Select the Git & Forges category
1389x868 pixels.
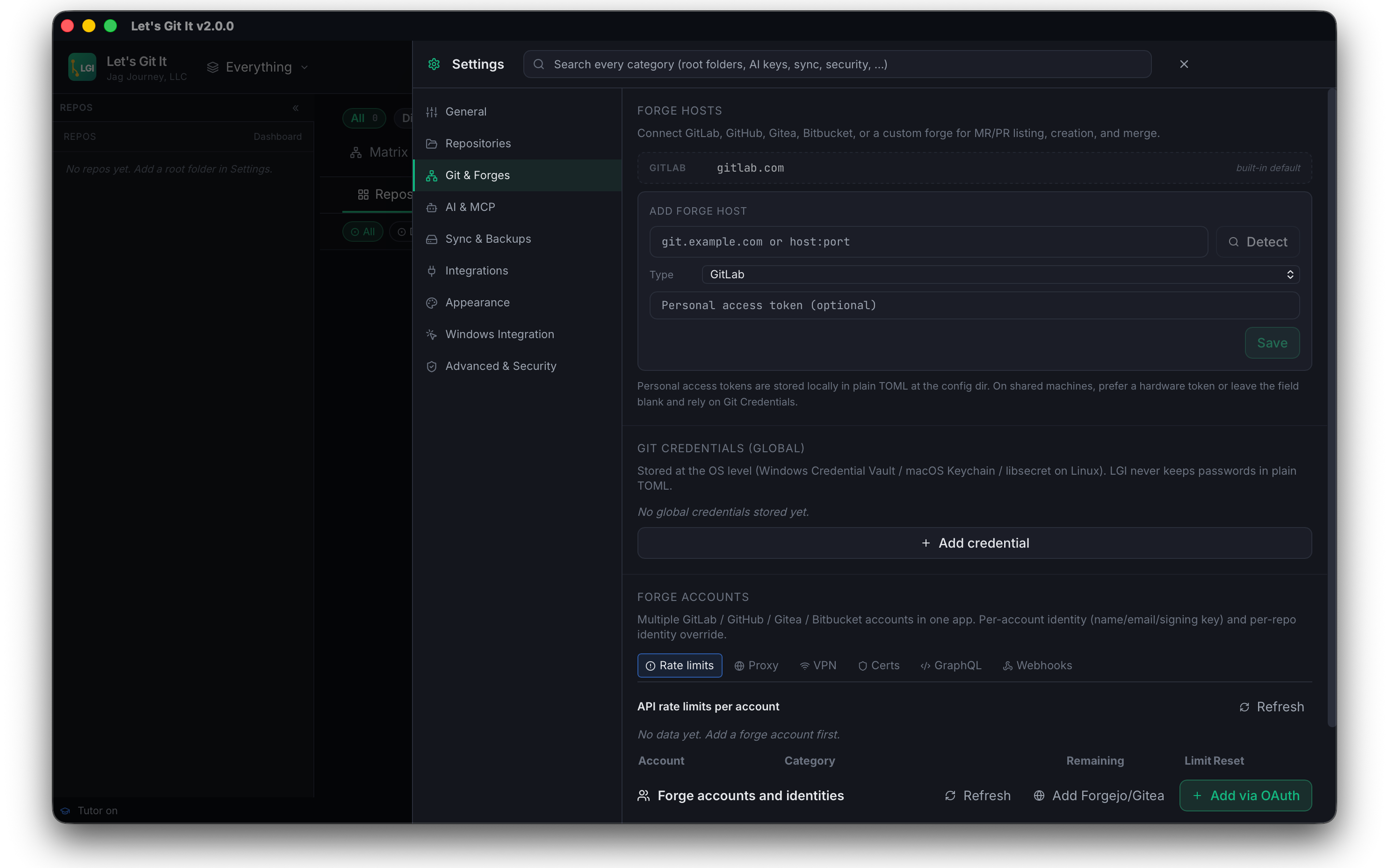click(517, 175)
